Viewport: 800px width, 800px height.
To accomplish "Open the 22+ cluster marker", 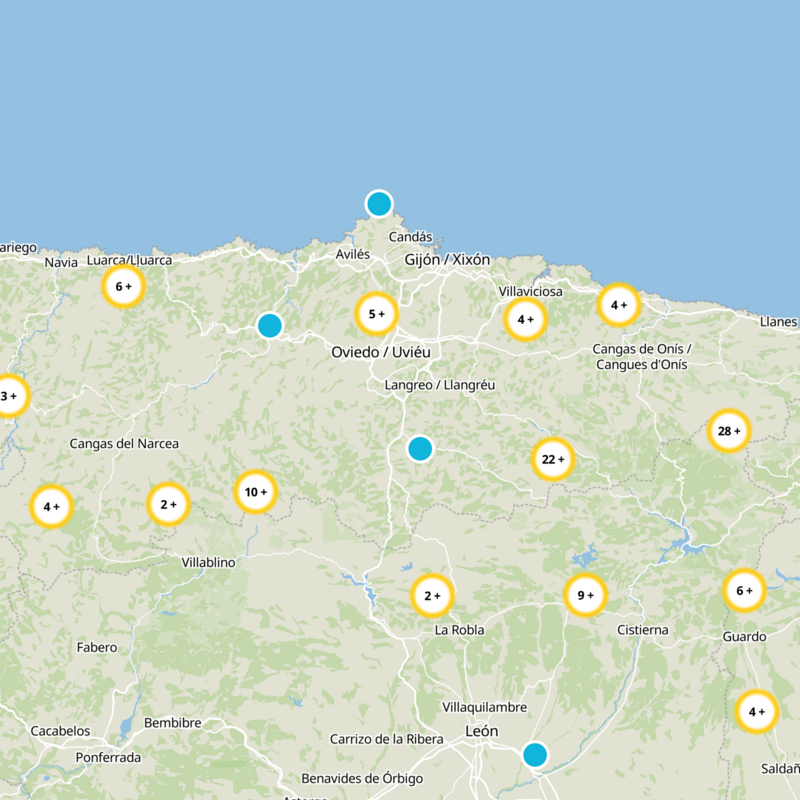I will click(553, 459).
